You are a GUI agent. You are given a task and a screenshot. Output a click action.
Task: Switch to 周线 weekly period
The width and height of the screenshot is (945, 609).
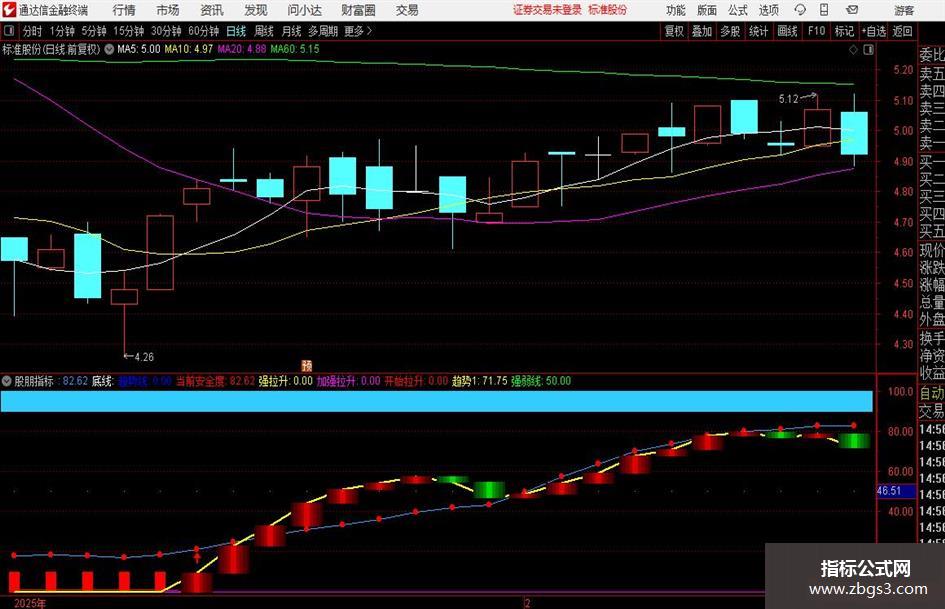pyautogui.click(x=263, y=31)
